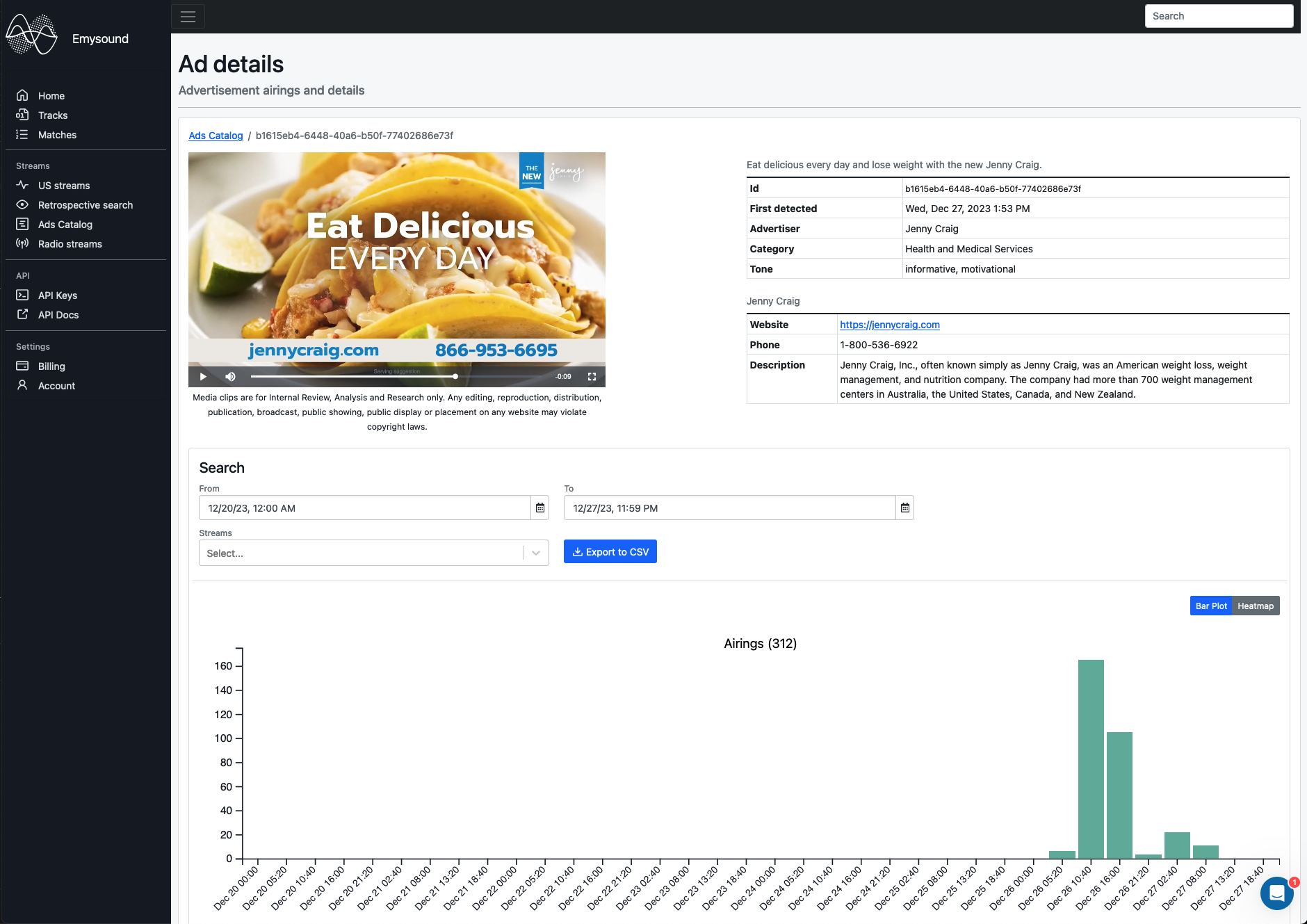The width and height of the screenshot is (1307, 924).
Task: Click the top Search input box
Action: (1219, 16)
